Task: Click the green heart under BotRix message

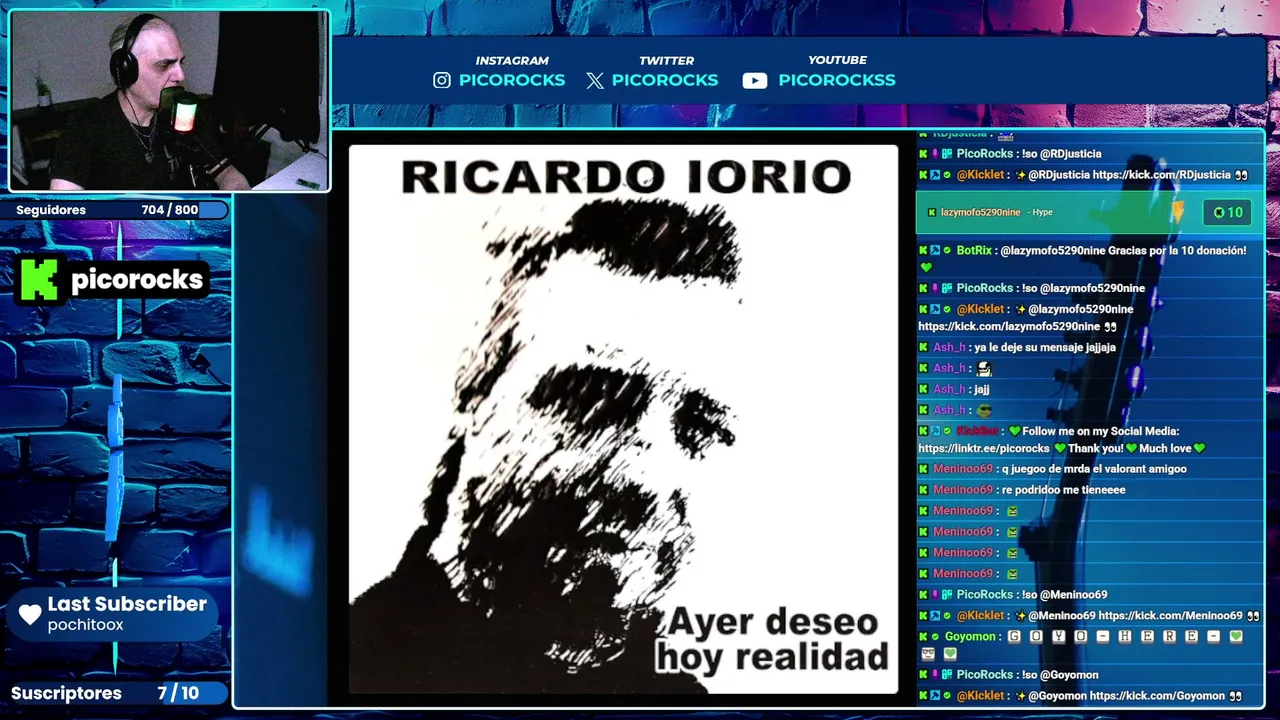Action: coord(926,268)
